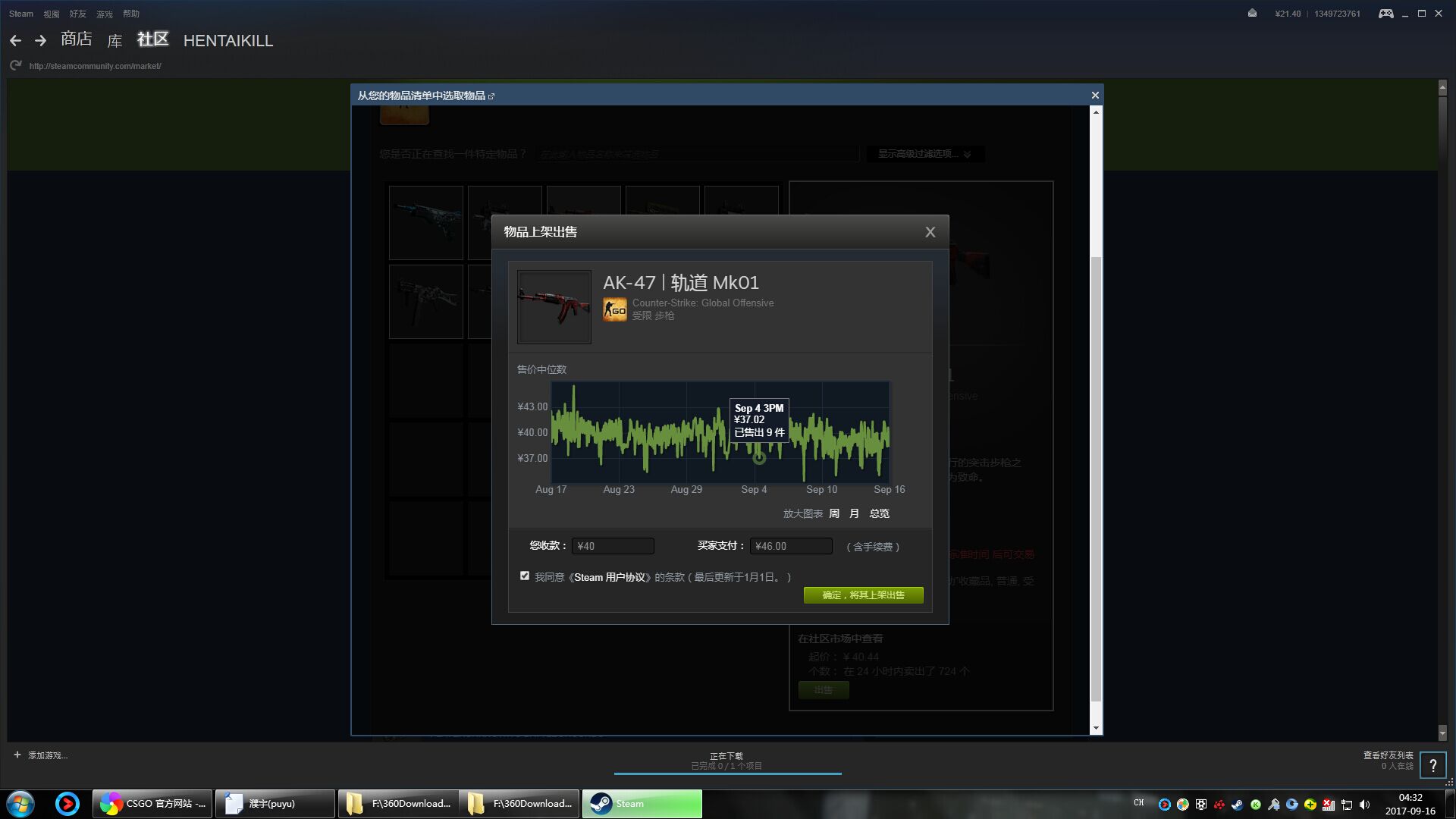Check the item listing agreement box
The image size is (1456, 819).
524,576
